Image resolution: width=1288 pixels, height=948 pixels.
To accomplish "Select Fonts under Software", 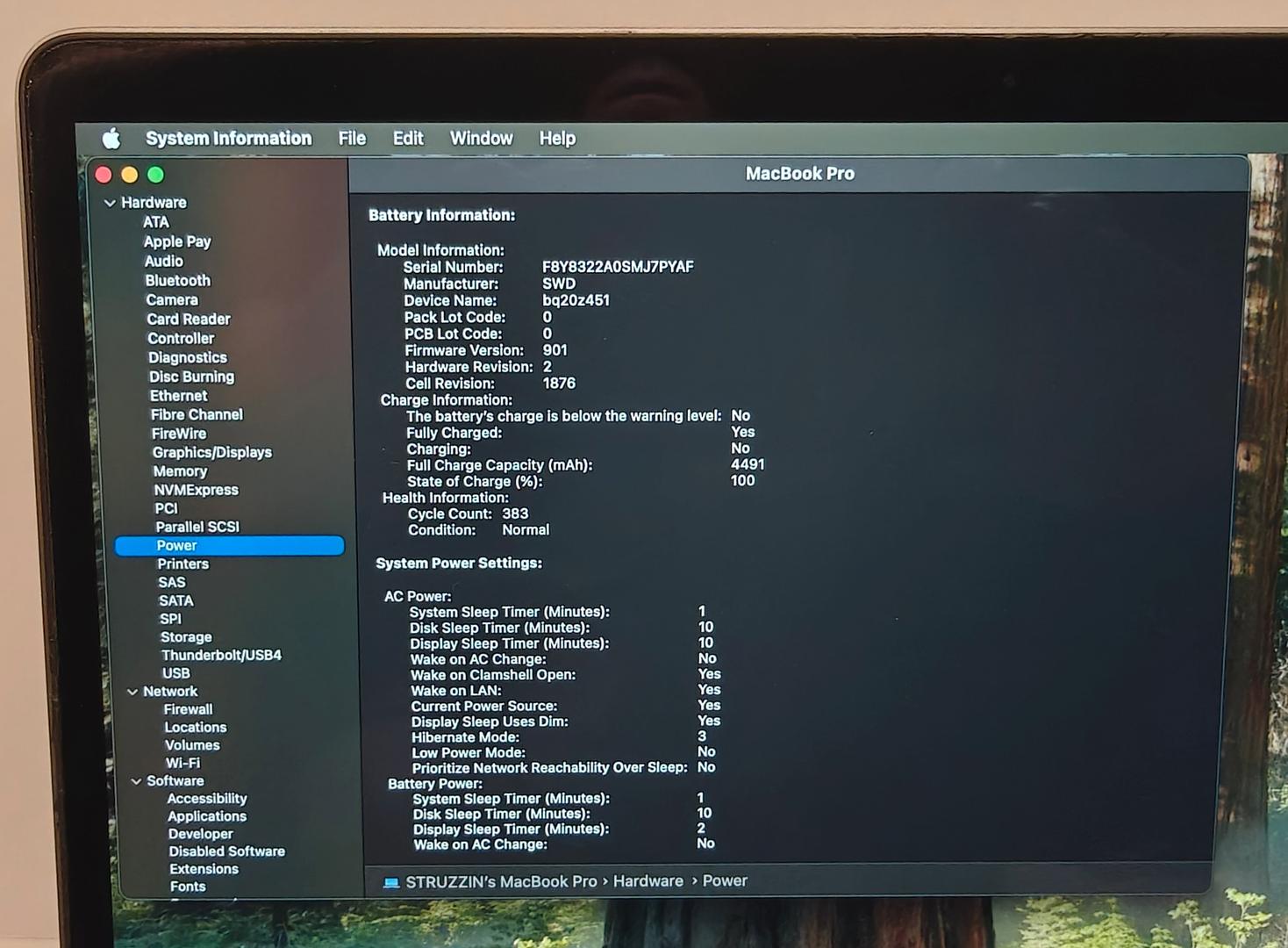I will pyautogui.click(x=188, y=887).
